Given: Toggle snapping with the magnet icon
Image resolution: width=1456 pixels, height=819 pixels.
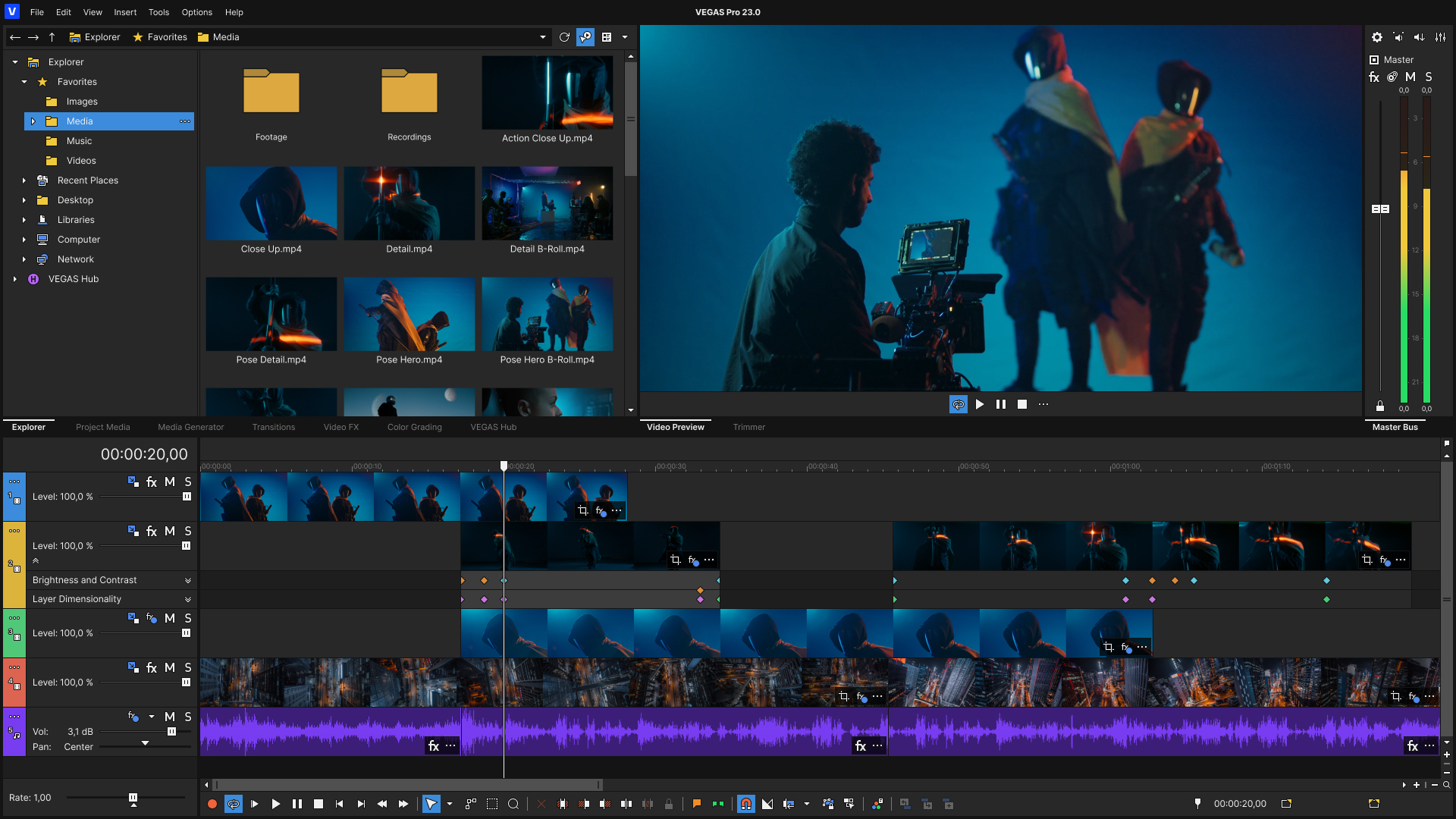Looking at the screenshot, I should point(746,804).
